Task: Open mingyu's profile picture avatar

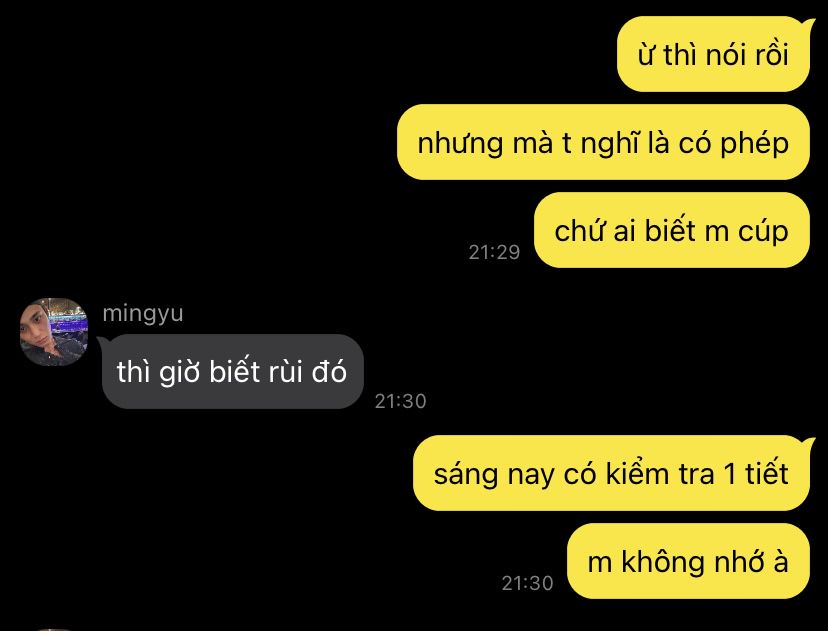Action: pos(53,332)
